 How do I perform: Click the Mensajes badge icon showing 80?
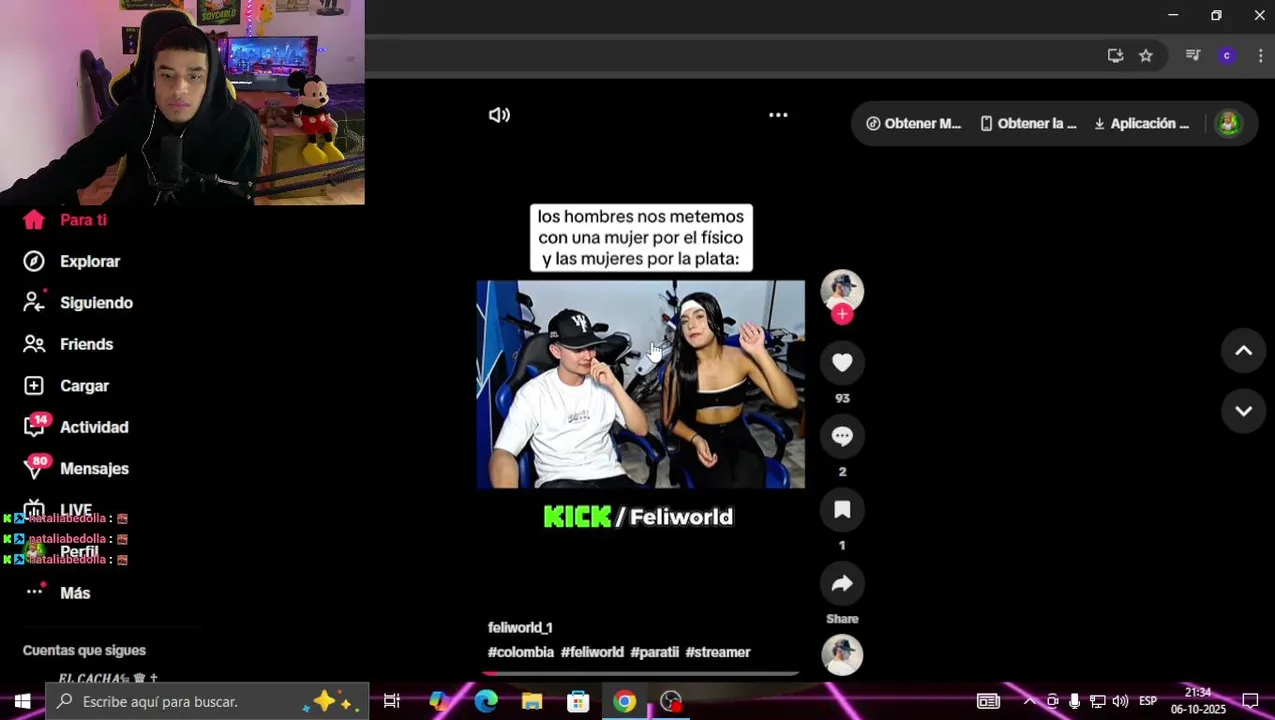pos(36,467)
